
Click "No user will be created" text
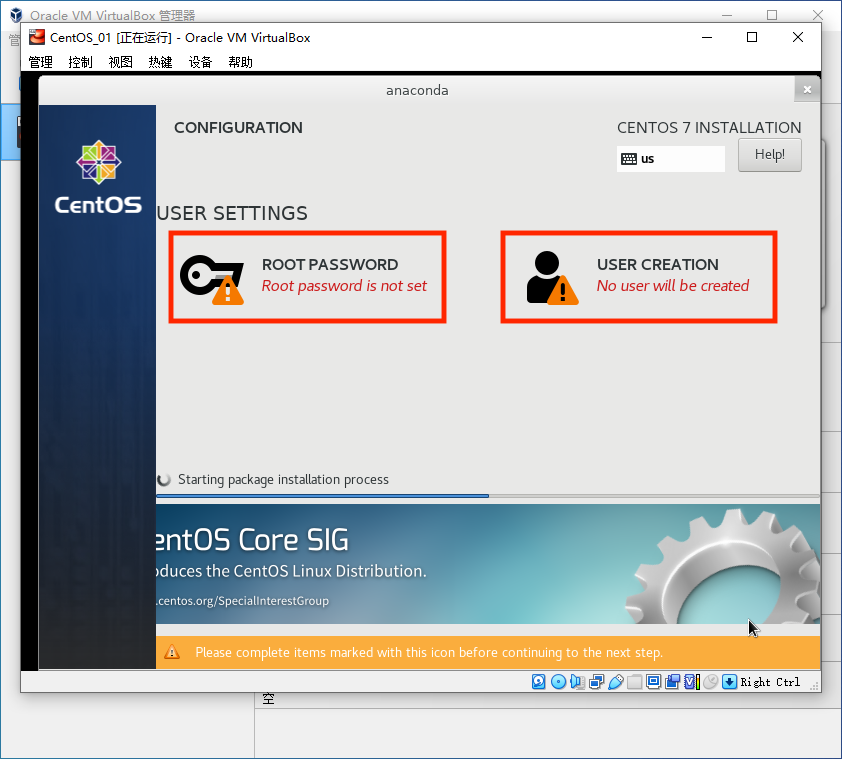click(673, 286)
